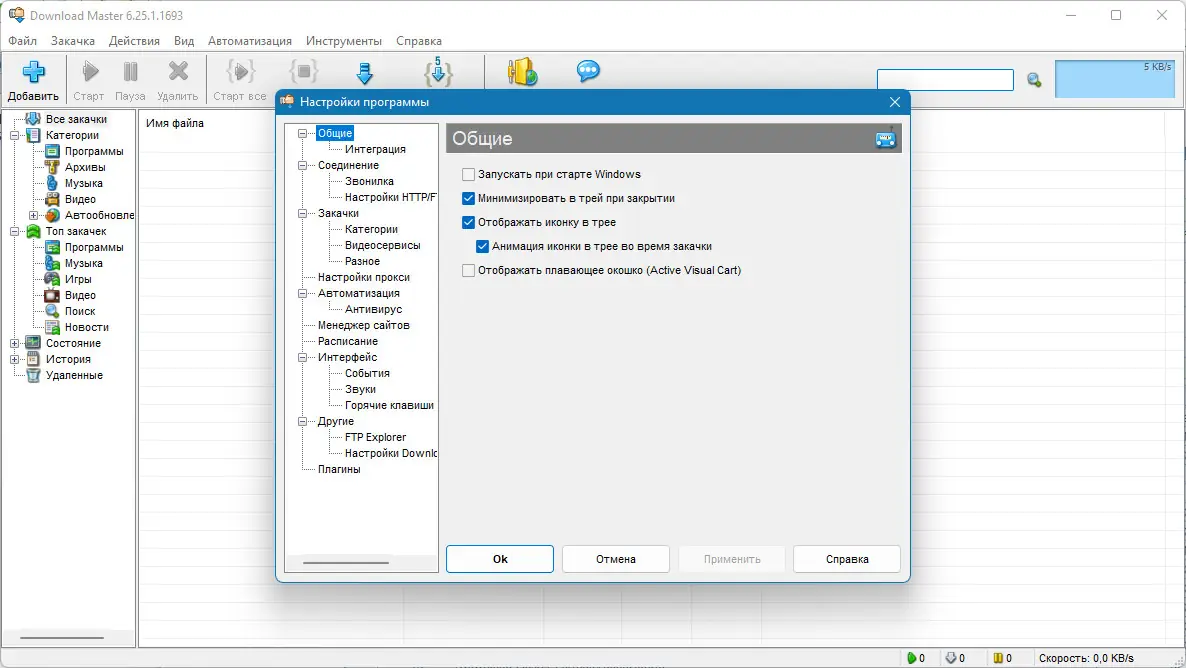Click the History tree icon
The height and width of the screenshot is (668, 1186).
(x=33, y=359)
